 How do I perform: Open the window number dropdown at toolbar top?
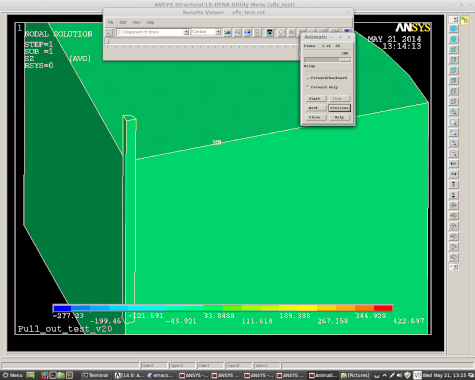453,20
